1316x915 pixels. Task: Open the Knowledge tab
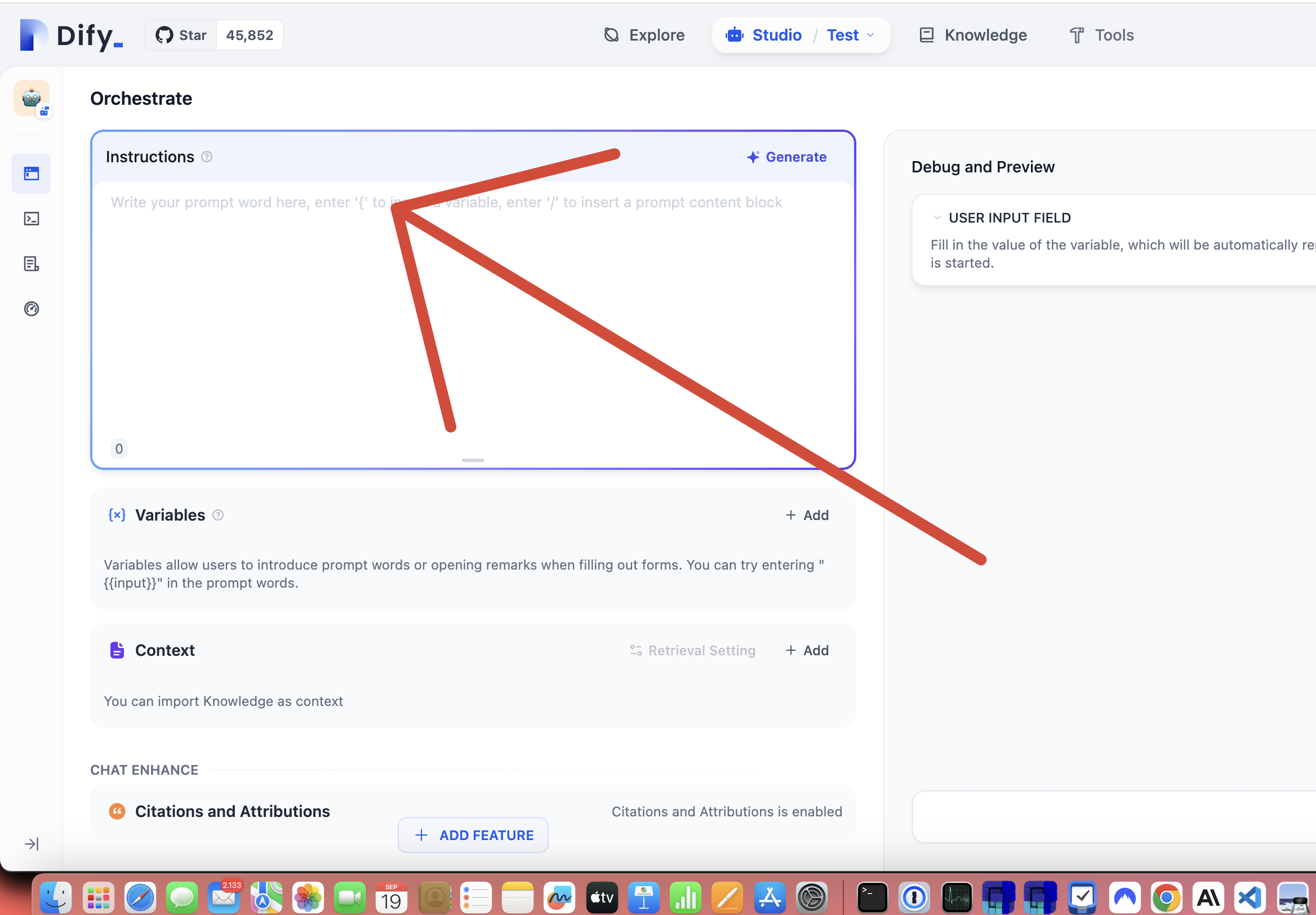973,35
